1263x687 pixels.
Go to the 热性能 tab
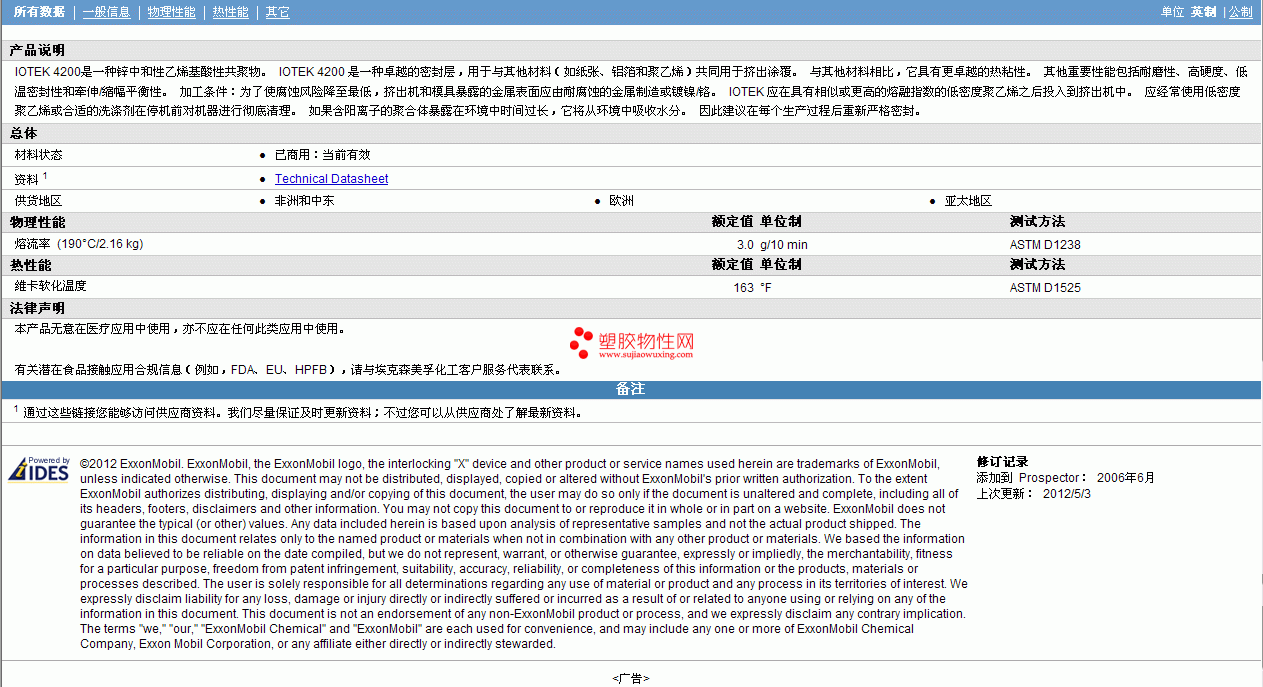coord(230,12)
